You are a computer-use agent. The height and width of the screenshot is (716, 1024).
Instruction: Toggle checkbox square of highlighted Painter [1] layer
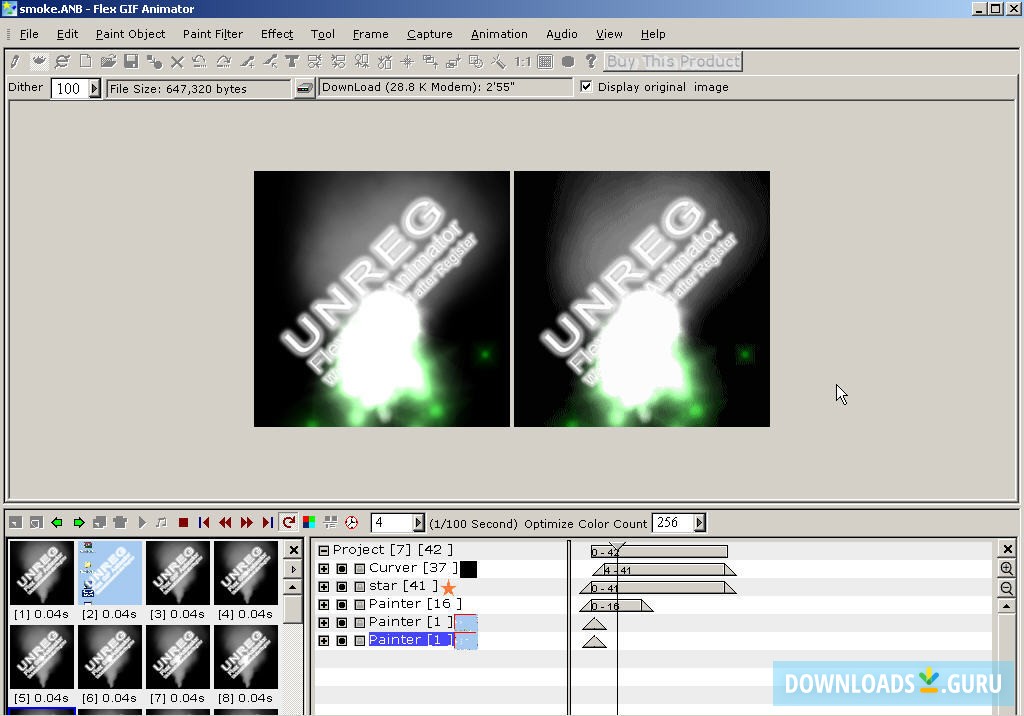(360, 641)
